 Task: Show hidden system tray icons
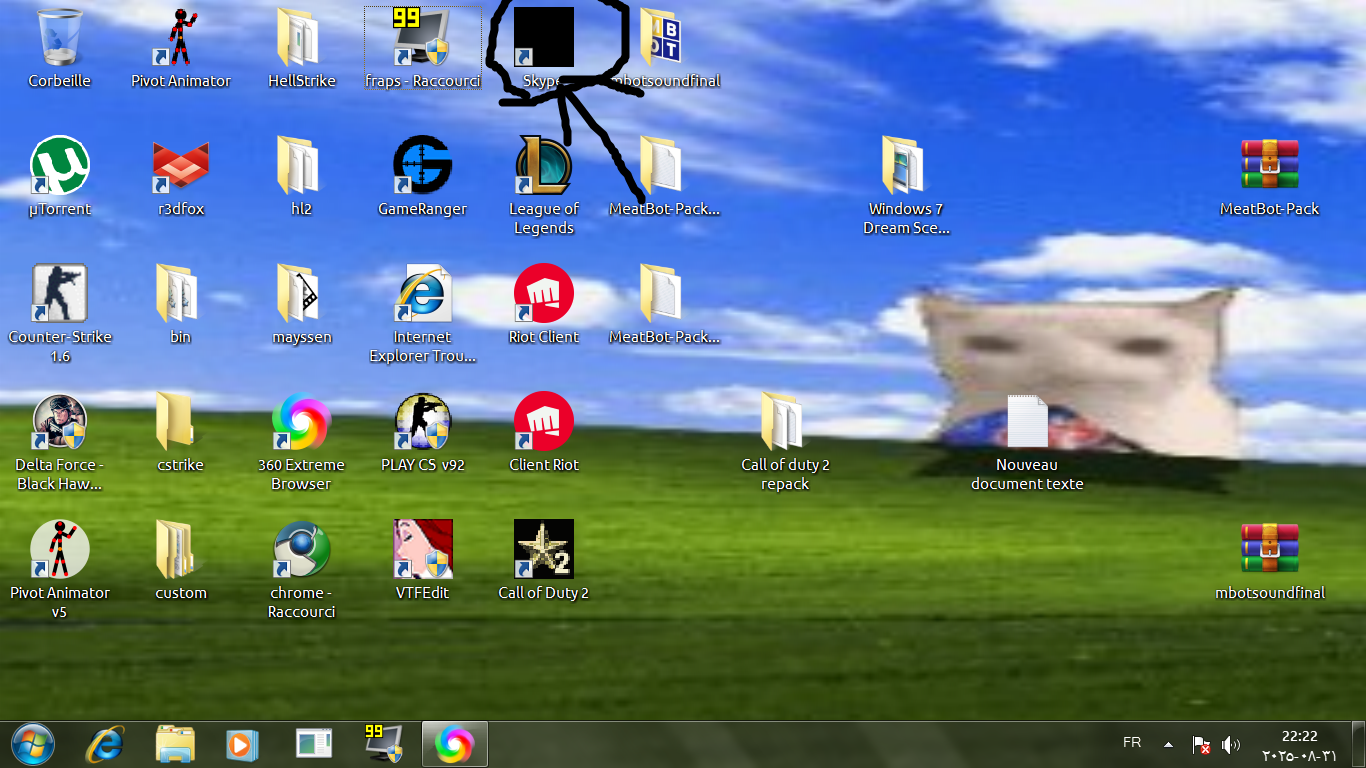coord(1168,744)
